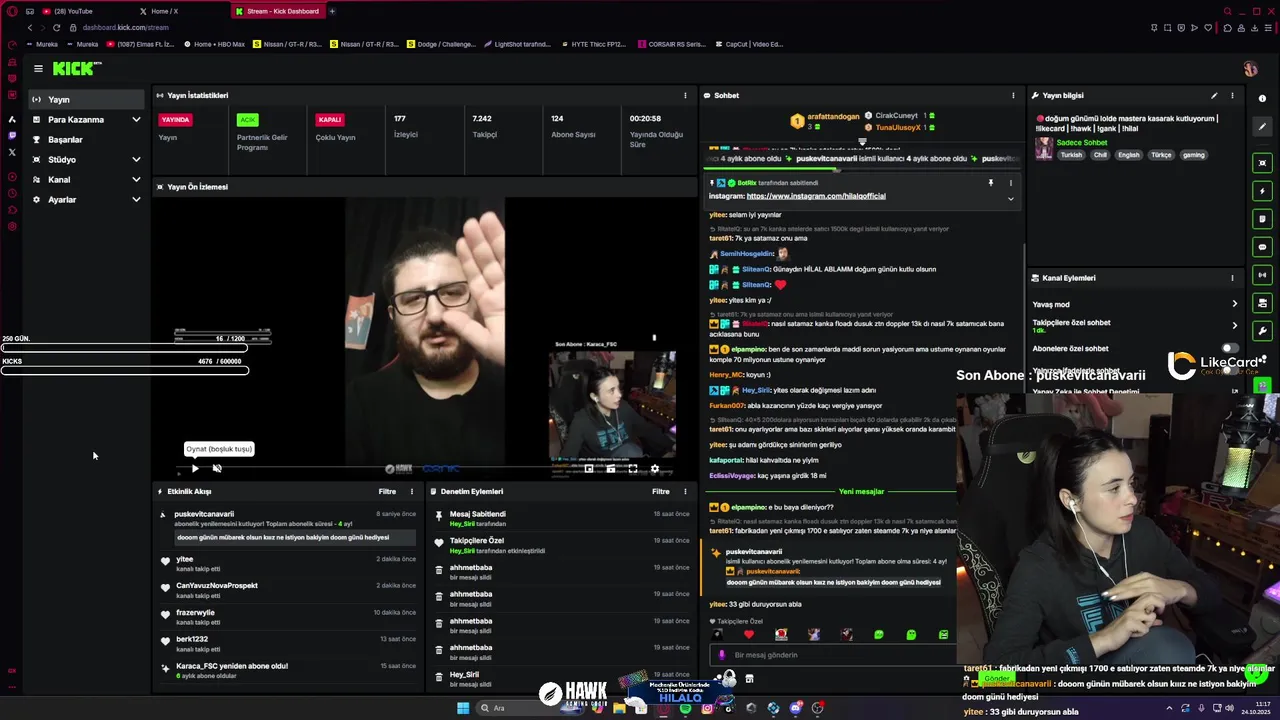Toggle the channel actions widget in right rail
The height and width of the screenshot is (720, 1280).
click(x=1262, y=303)
